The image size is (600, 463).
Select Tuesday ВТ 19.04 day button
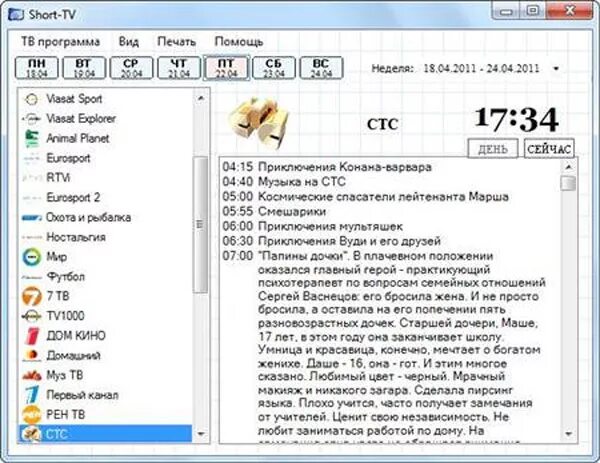tap(84, 68)
